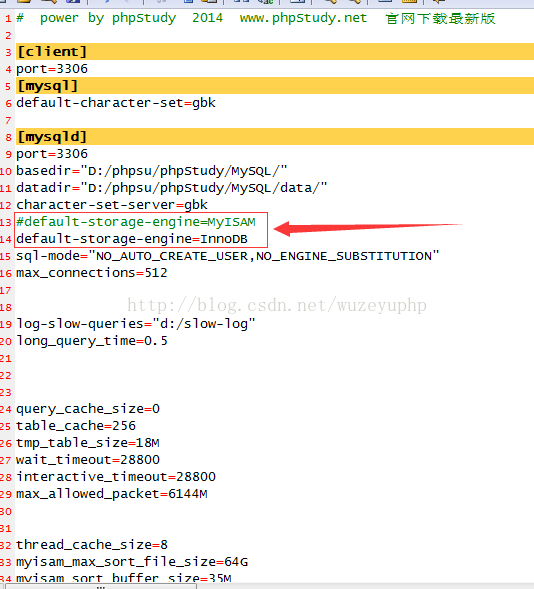Click the log-slow-queries="d:/slow-log" line
This screenshot has height=589, width=534.
pyautogui.click(x=136, y=324)
